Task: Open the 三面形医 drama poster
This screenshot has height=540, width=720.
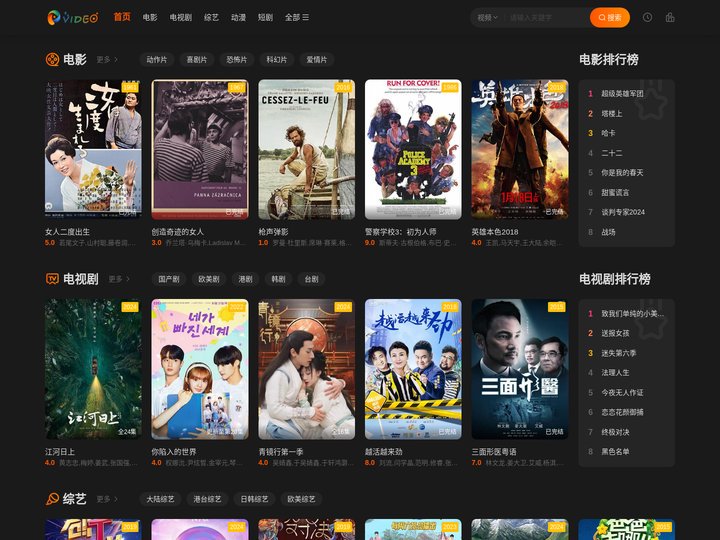Action: pos(520,369)
